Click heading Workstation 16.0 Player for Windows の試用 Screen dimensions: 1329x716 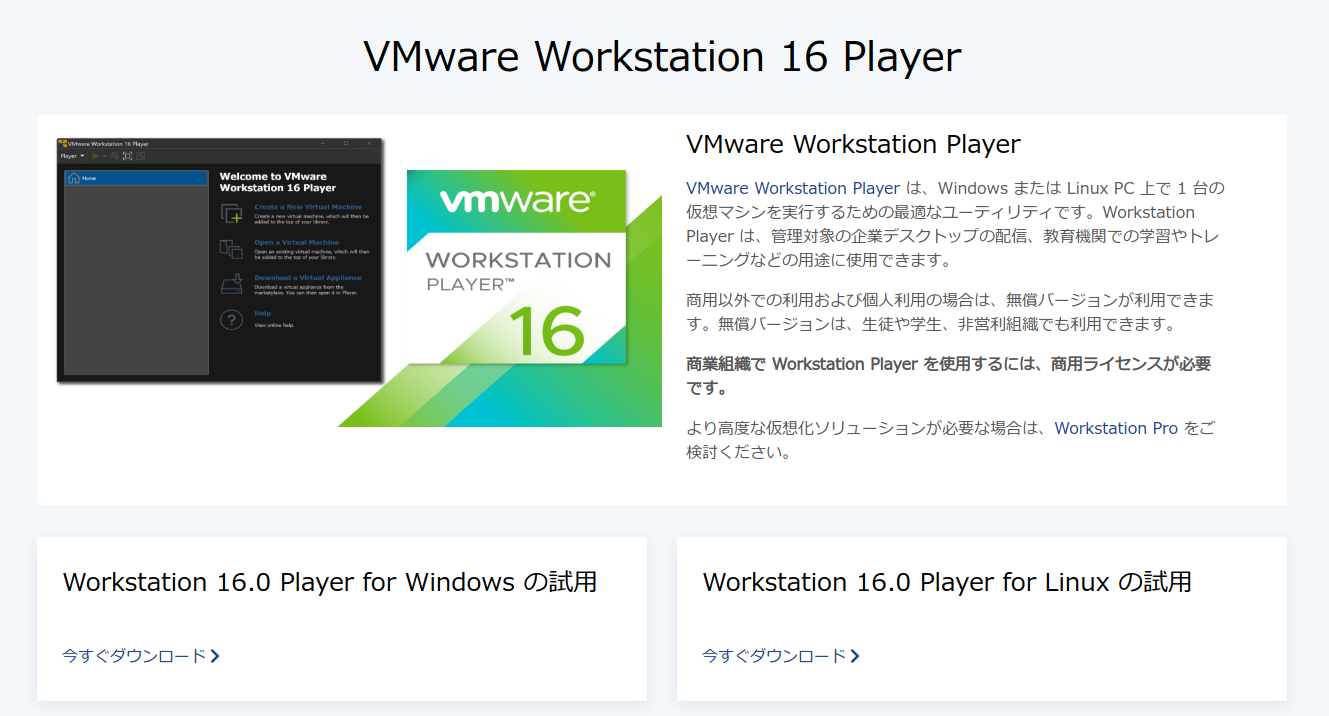tap(330, 582)
